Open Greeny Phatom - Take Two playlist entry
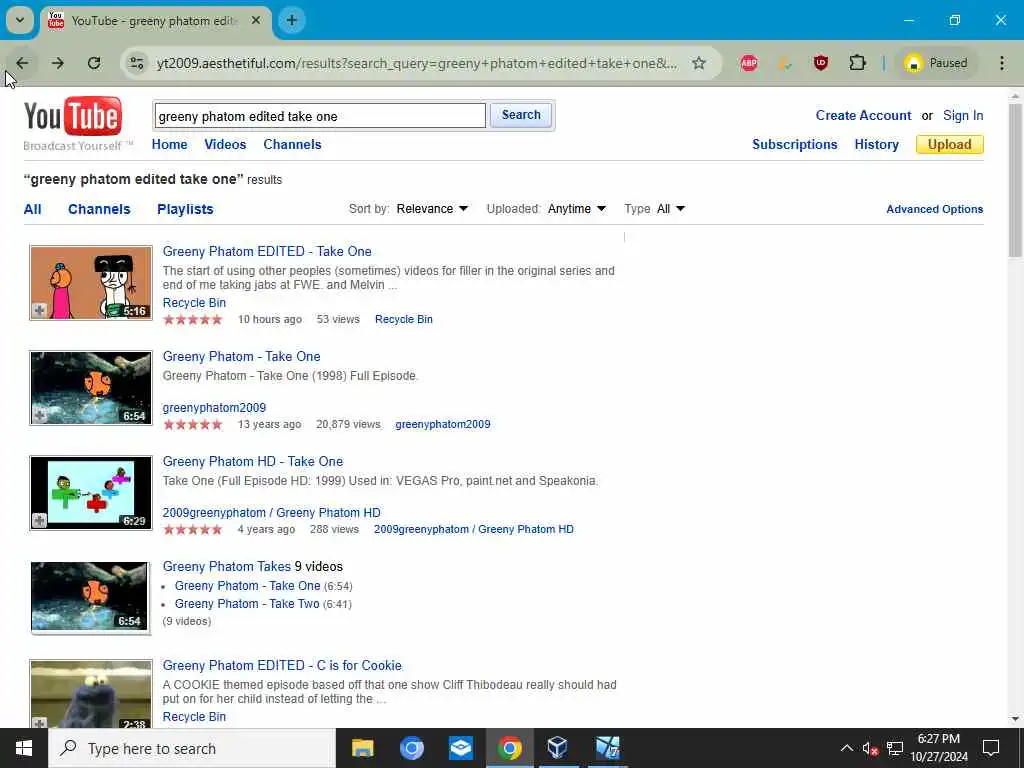The height and width of the screenshot is (768, 1024). [247, 604]
